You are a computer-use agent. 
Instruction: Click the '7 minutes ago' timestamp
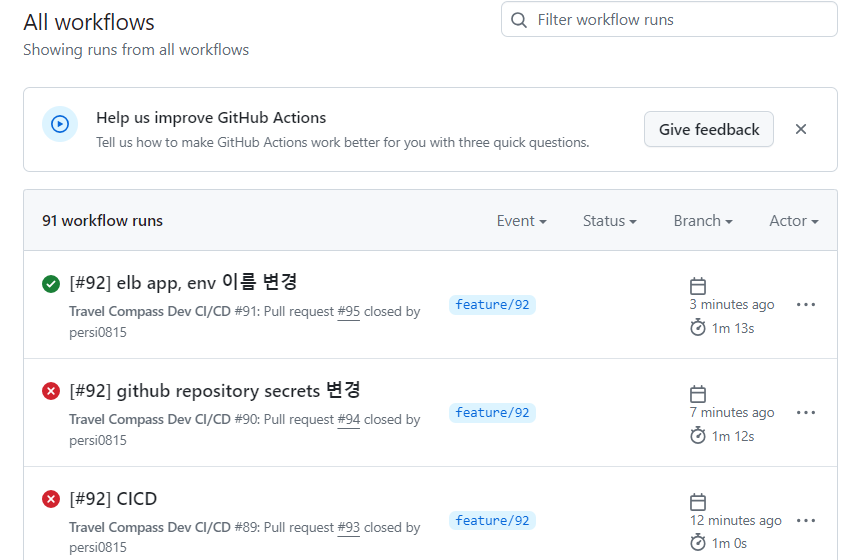click(732, 412)
